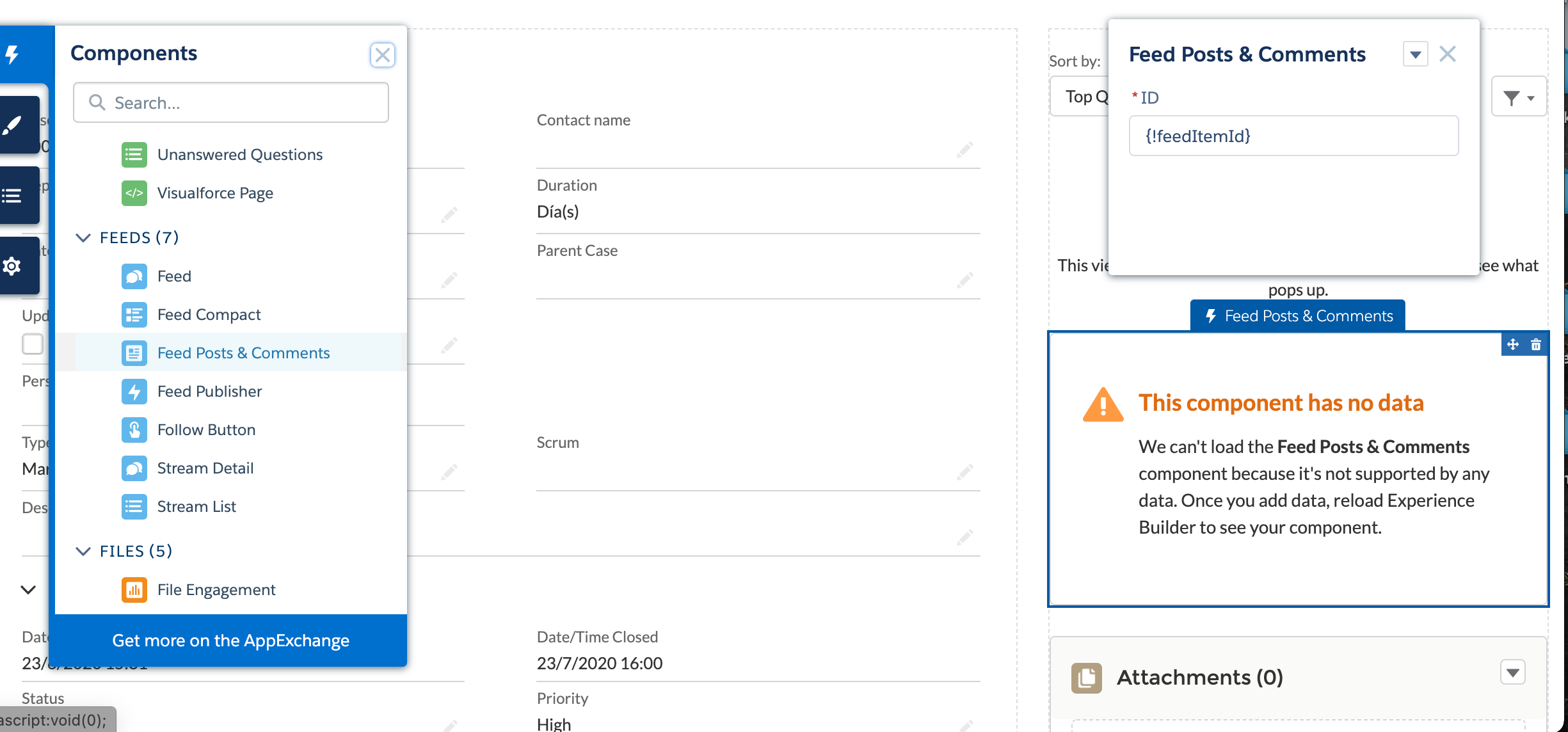
Task: Click the component ID input field
Action: [x=1293, y=136]
